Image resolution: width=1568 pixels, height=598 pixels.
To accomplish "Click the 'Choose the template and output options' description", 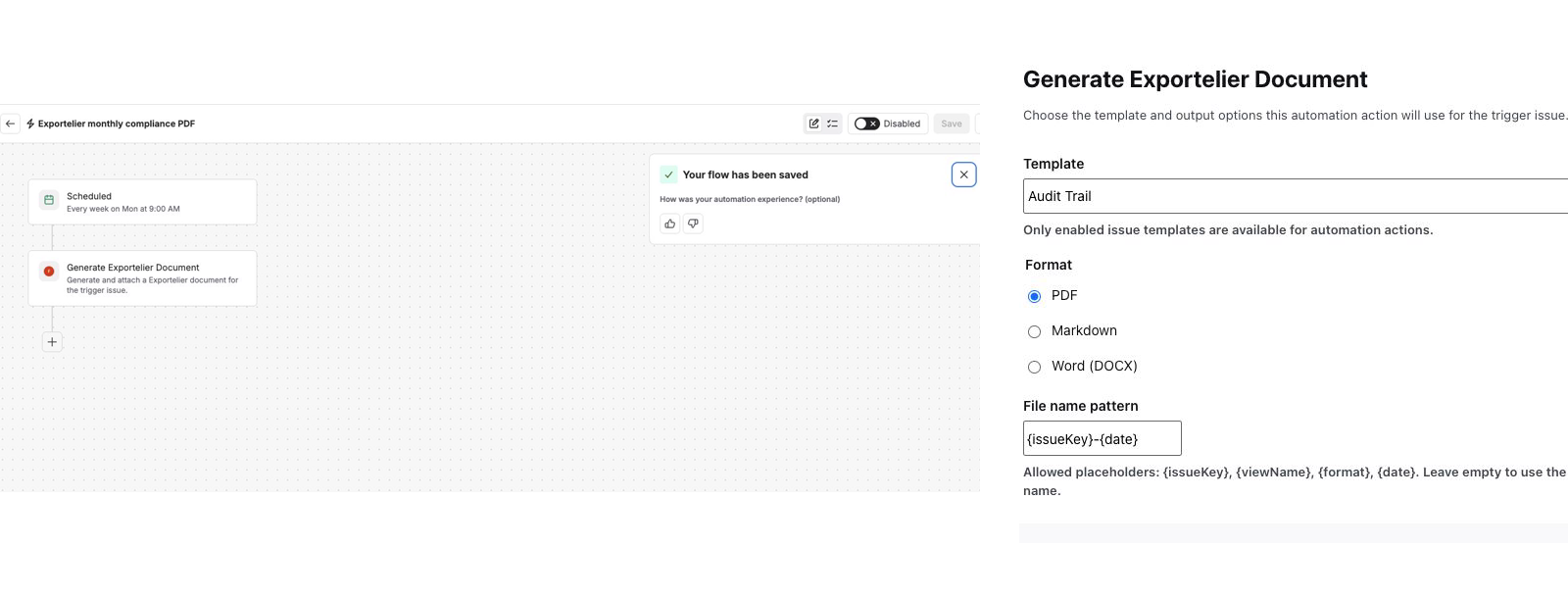I will pyautogui.click(x=1295, y=116).
